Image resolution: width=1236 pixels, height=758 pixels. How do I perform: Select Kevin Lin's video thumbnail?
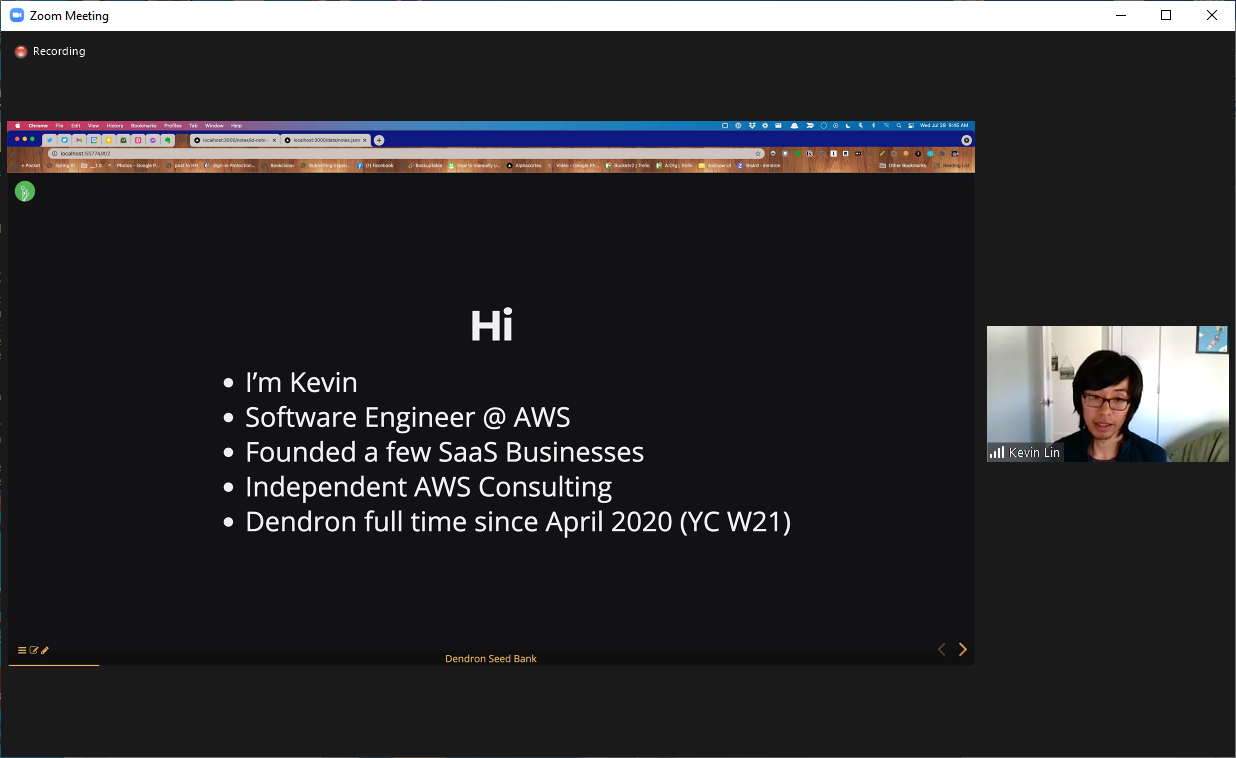1107,393
